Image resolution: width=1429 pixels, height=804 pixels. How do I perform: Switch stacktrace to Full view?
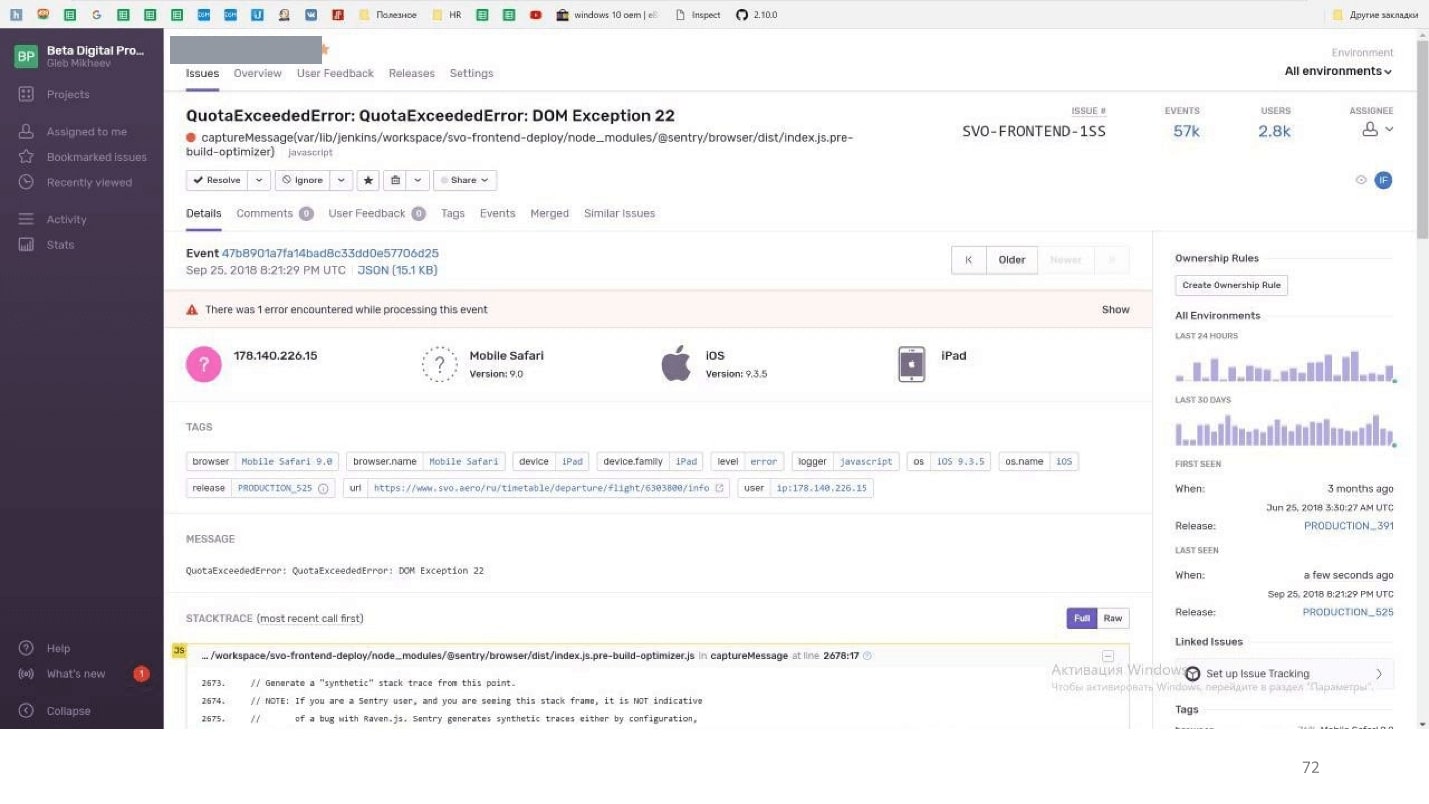[x=1082, y=618]
